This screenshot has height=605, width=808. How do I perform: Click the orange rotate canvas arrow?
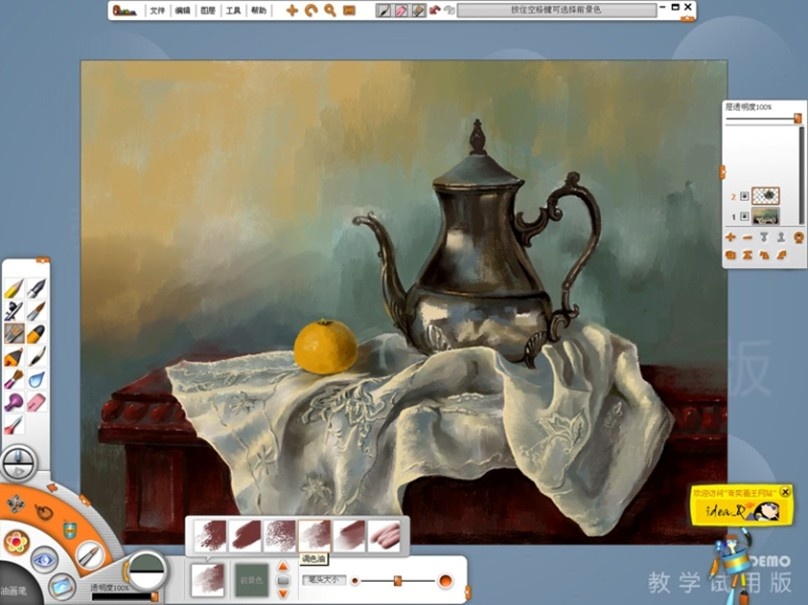[x=311, y=10]
